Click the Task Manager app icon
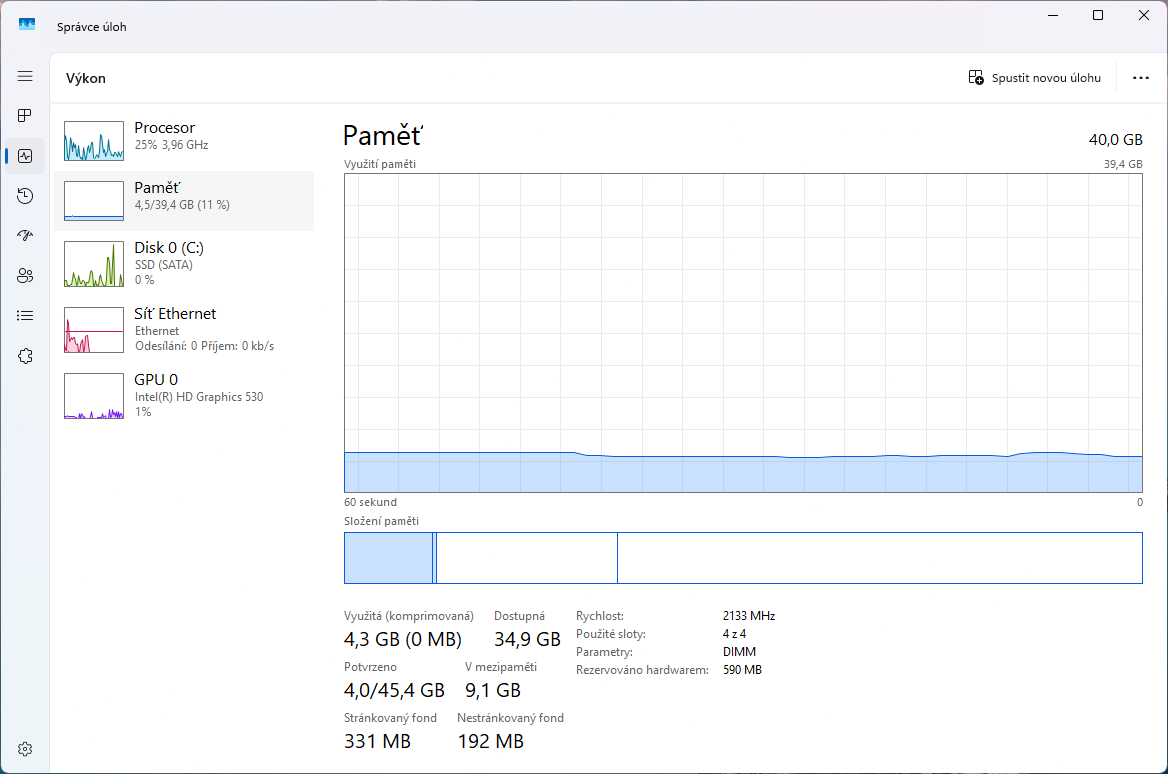Screen dimensions: 1168x774 (27, 25)
